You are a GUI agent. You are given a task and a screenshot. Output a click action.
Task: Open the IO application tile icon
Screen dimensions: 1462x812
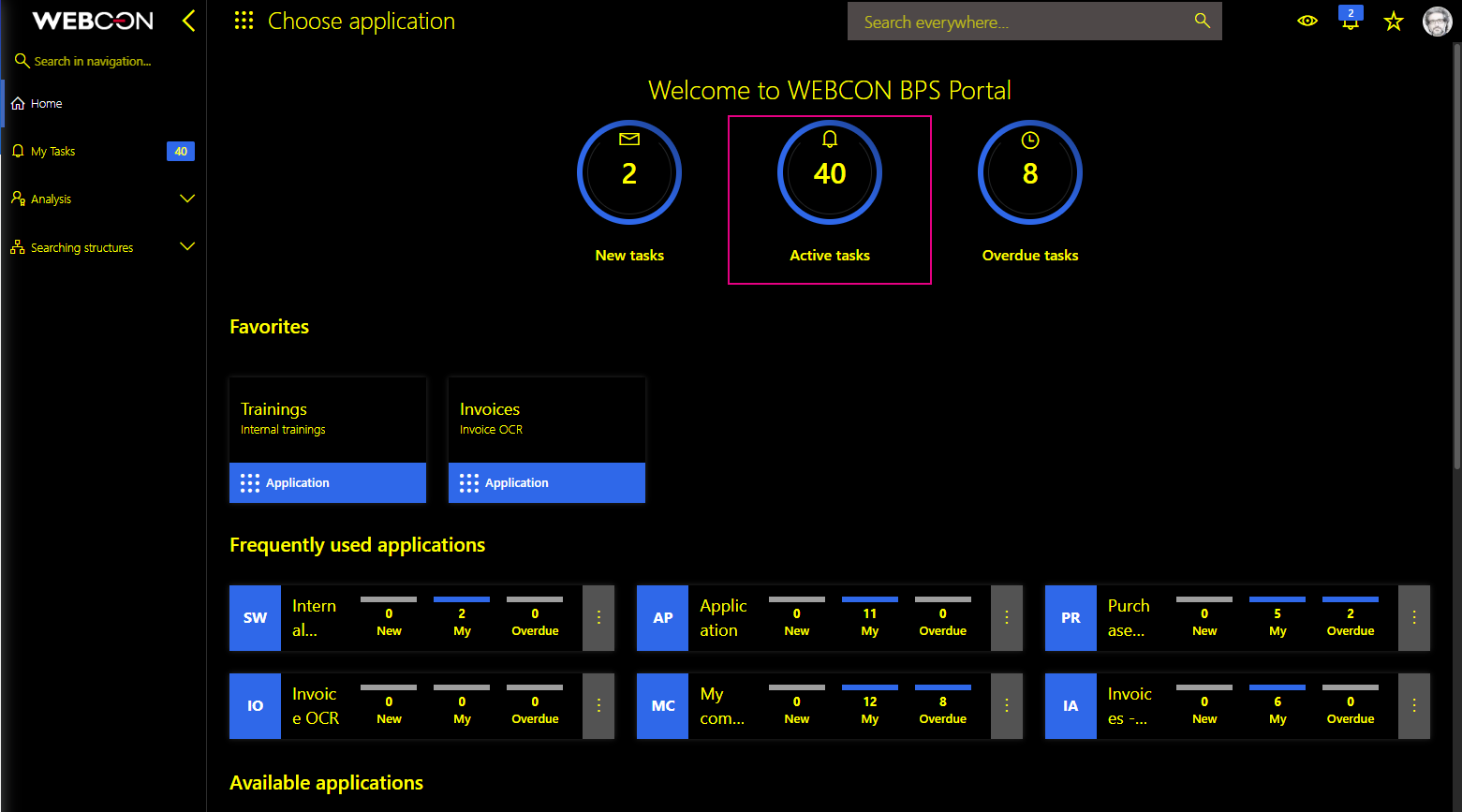coord(255,706)
